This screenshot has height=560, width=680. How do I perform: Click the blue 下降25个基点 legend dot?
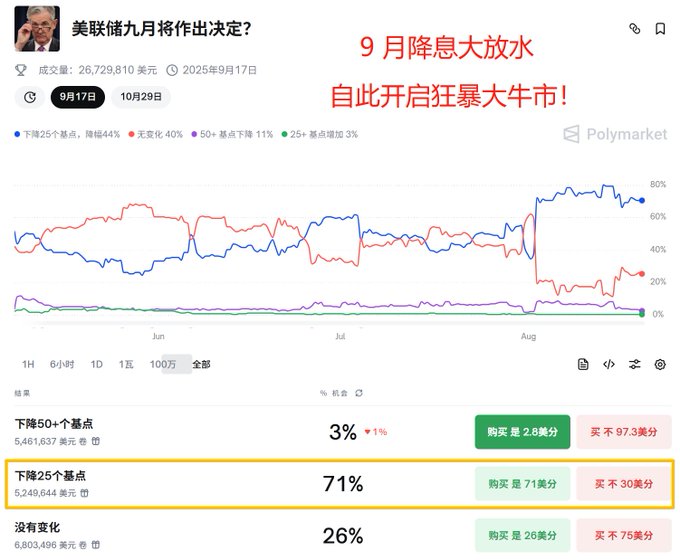[x=18, y=134]
